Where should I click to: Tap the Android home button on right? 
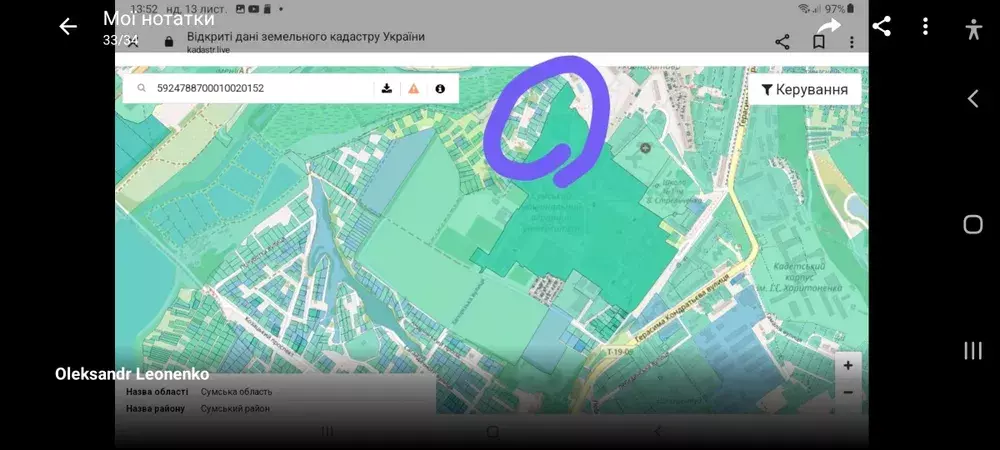(973, 224)
